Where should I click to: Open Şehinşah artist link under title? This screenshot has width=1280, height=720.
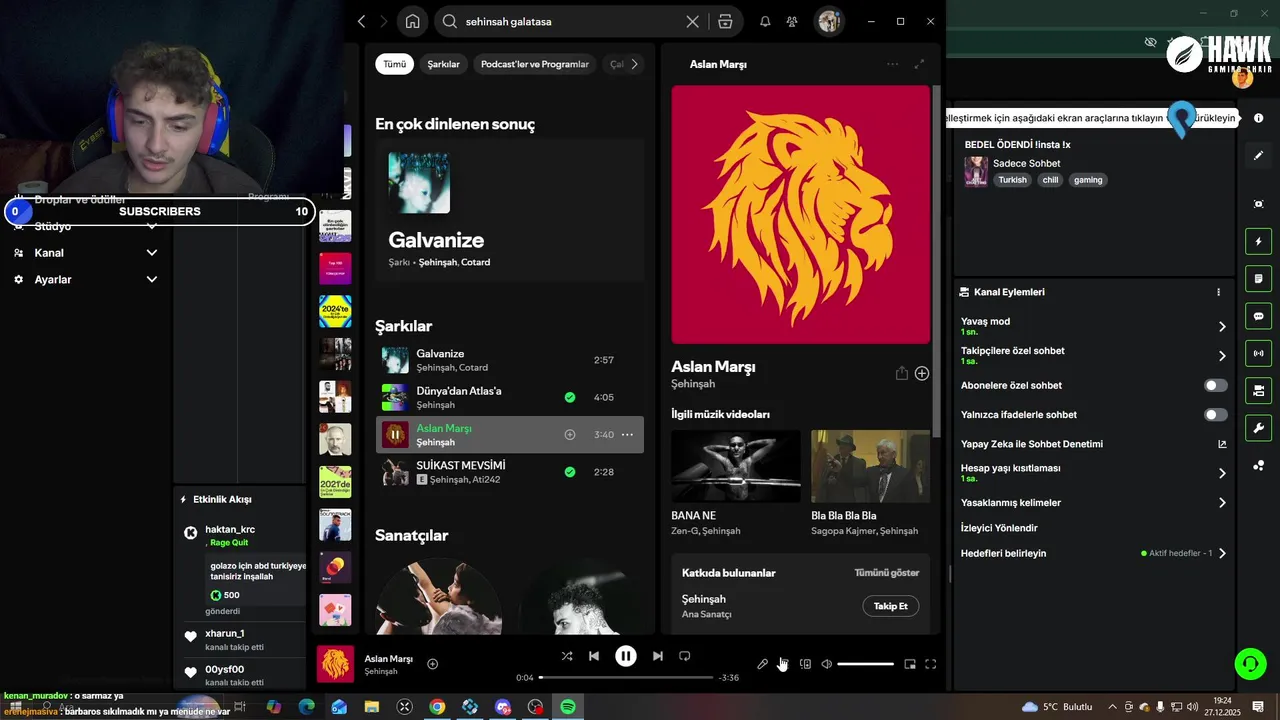pos(693,384)
